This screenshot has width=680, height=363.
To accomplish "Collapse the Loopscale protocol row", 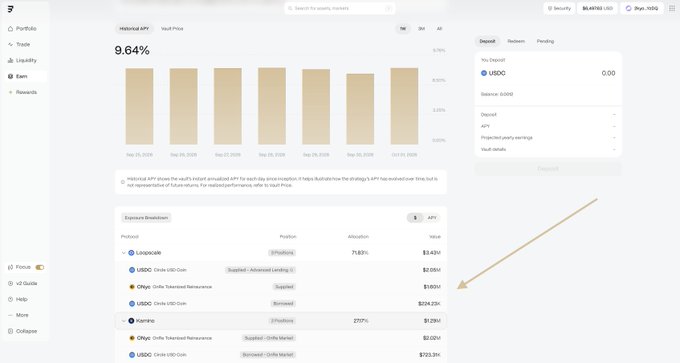I will coord(124,253).
